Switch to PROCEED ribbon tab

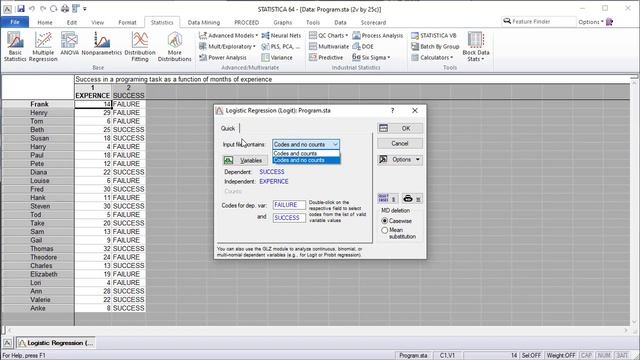coord(247,22)
